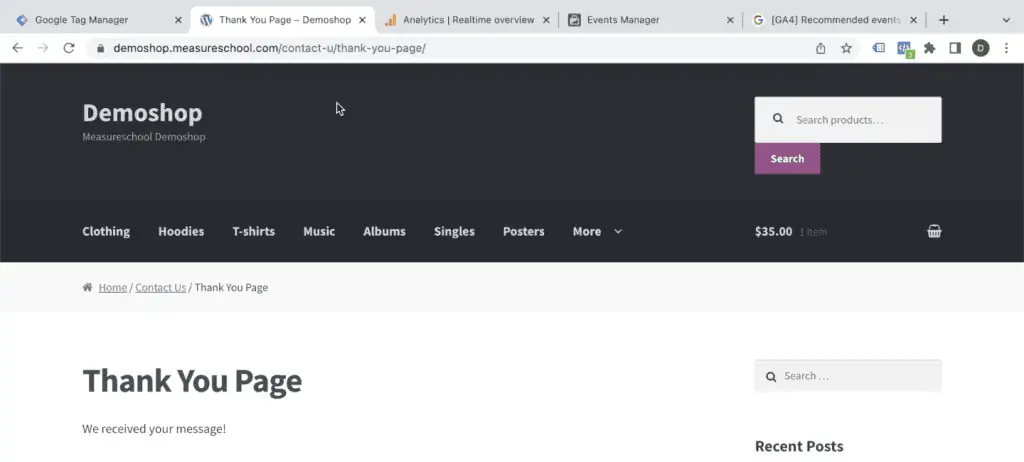Screen dimensions: 1024x462
Task: Click the extension icon with green badge
Action: click(x=904, y=49)
